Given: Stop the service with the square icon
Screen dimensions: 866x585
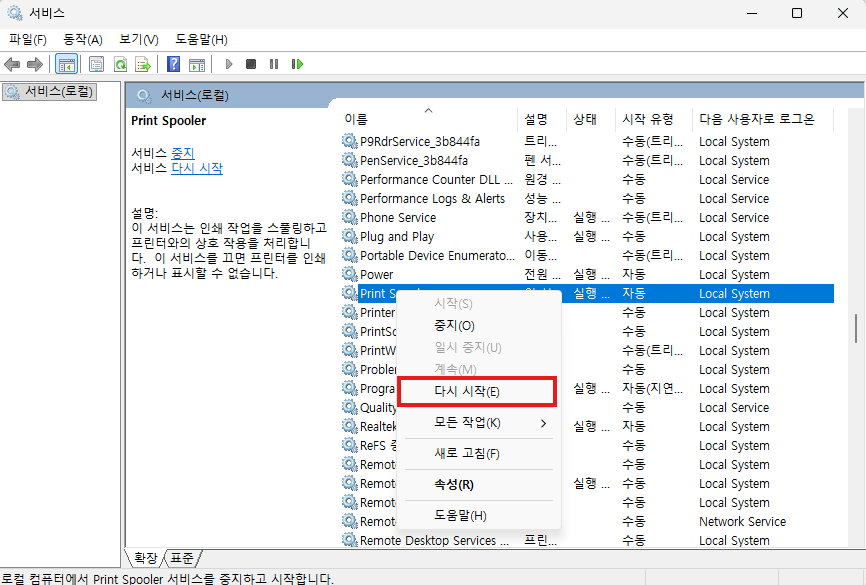Looking at the screenshot, I should pos(250,63).
